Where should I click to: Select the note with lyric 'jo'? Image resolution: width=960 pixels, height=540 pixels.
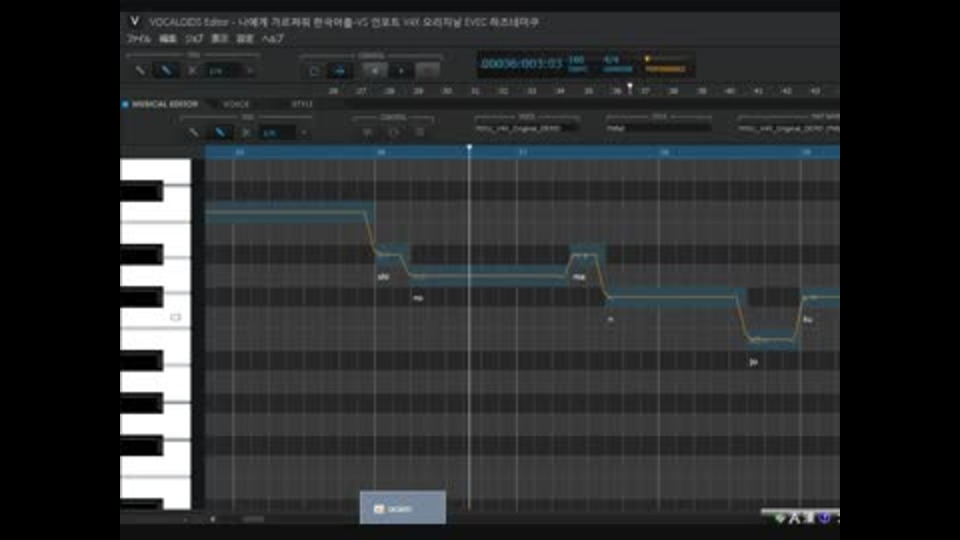point(774,340)
